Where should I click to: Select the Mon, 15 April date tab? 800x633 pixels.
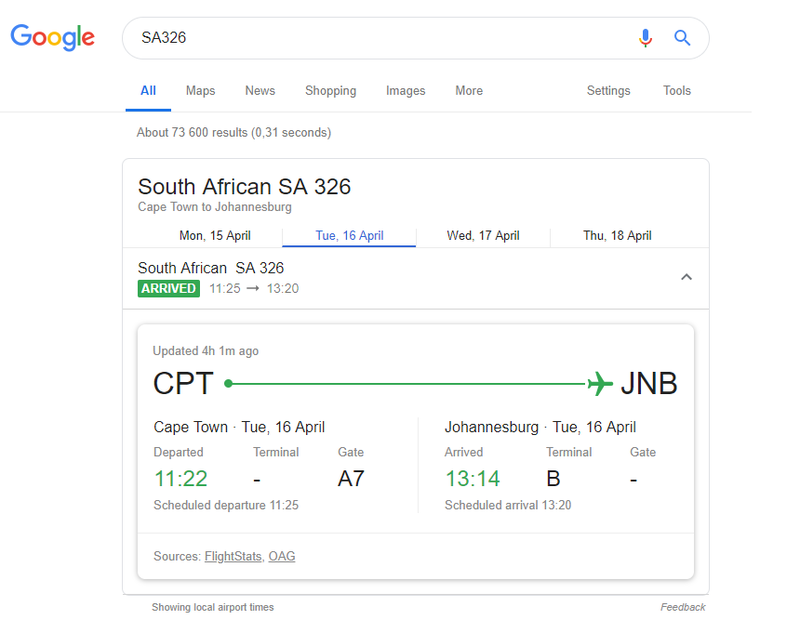214,235
